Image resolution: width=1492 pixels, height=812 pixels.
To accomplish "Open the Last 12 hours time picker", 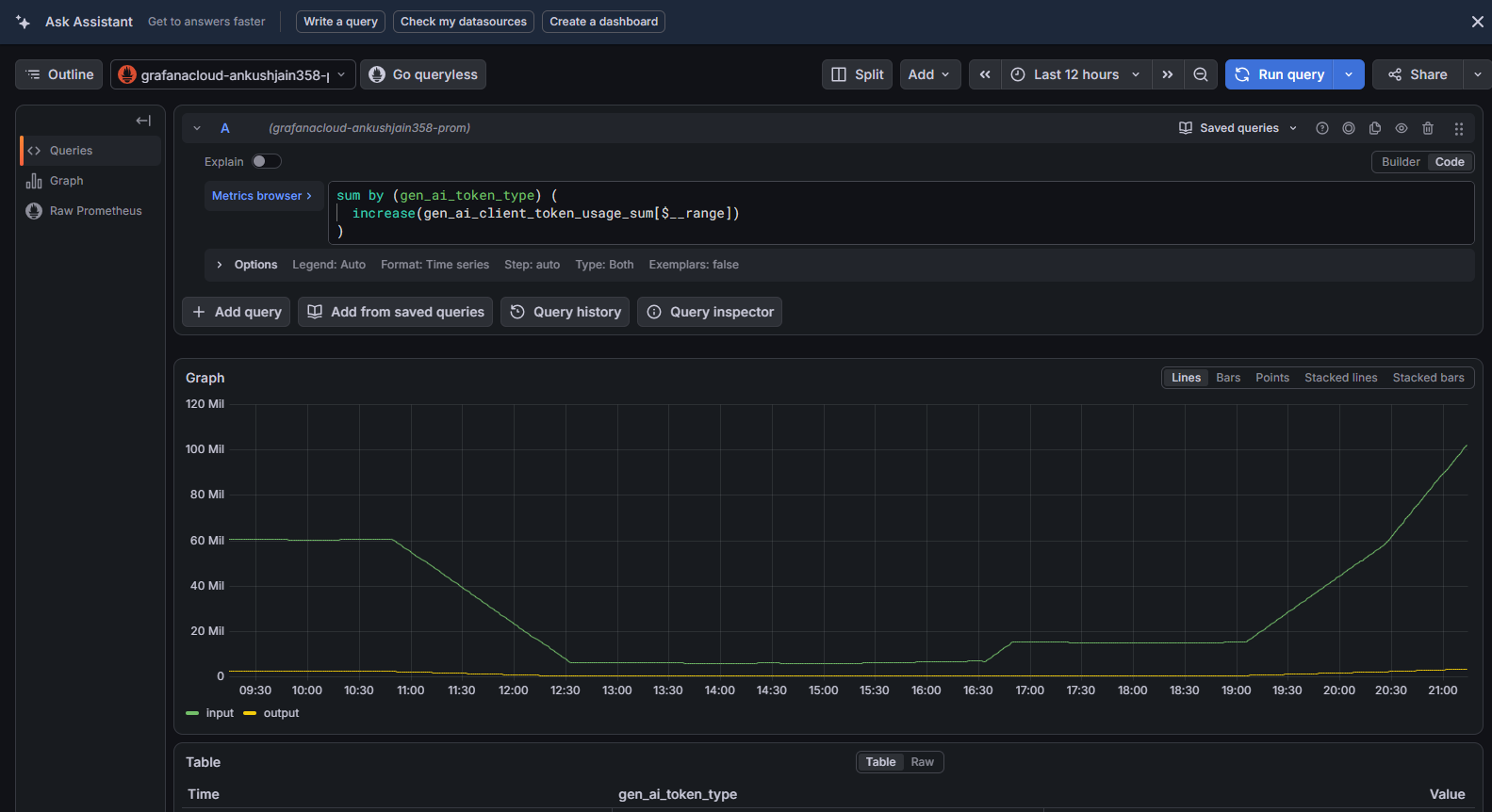I will point(1076,74).
